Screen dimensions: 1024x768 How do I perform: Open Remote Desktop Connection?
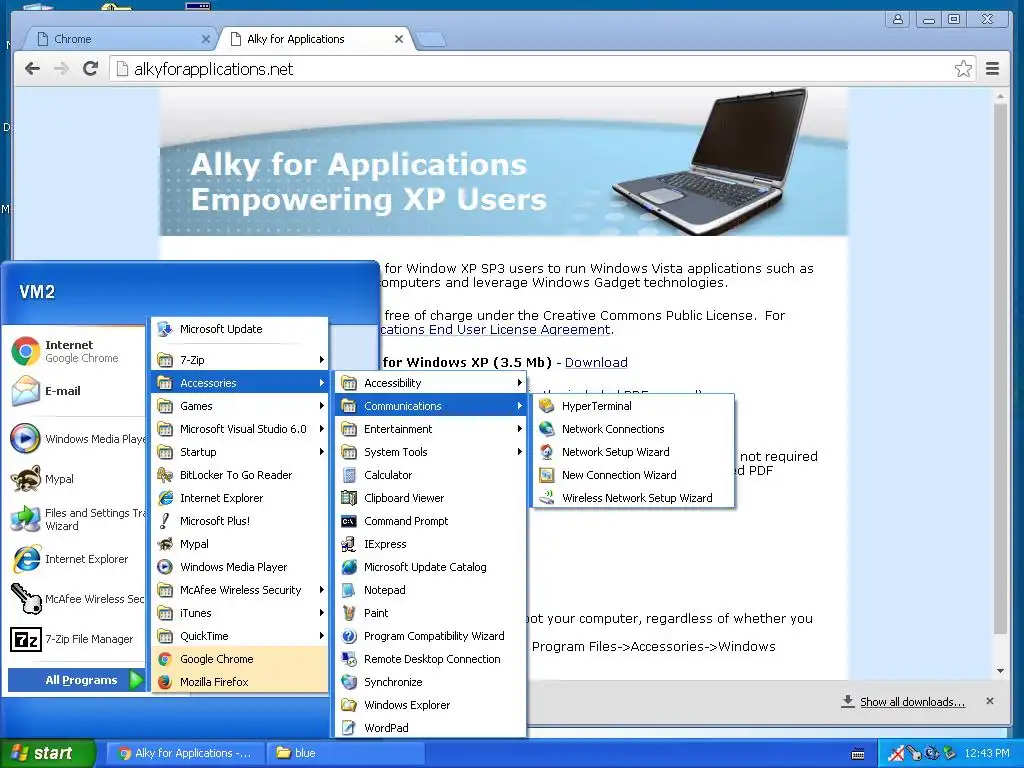coord(430,659)
